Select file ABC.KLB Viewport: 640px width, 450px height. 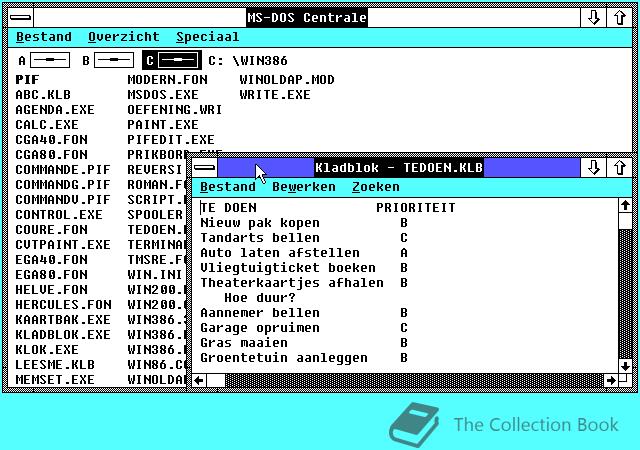[x=43, y=95]
